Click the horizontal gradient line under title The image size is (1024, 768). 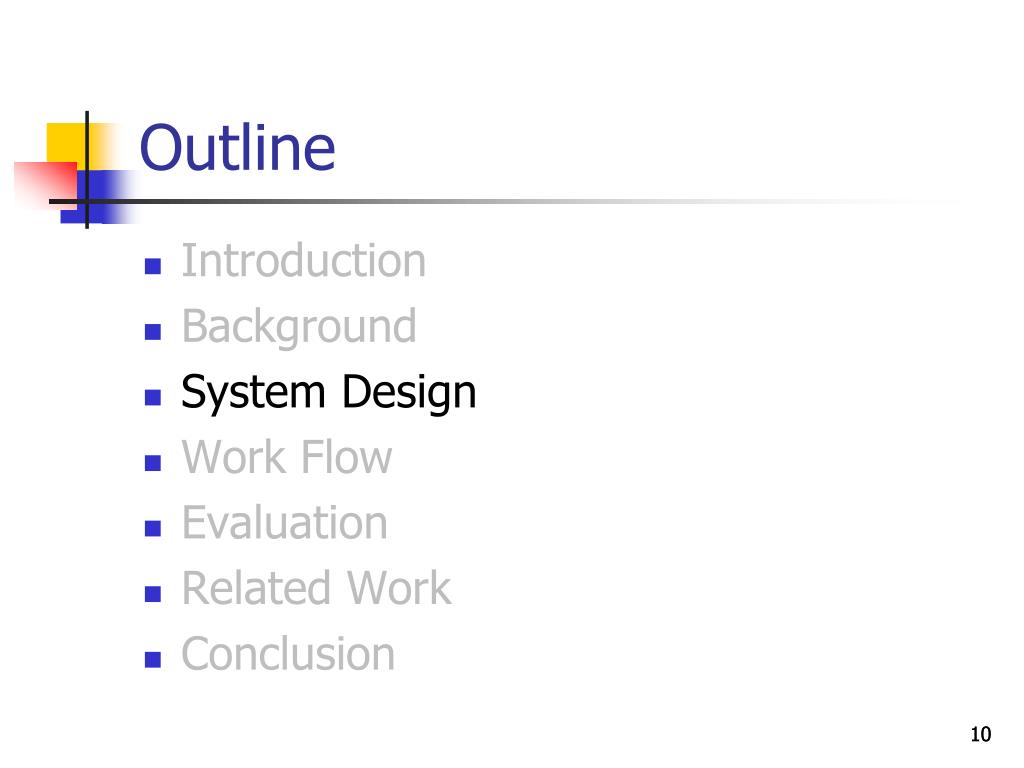(503, 201)
